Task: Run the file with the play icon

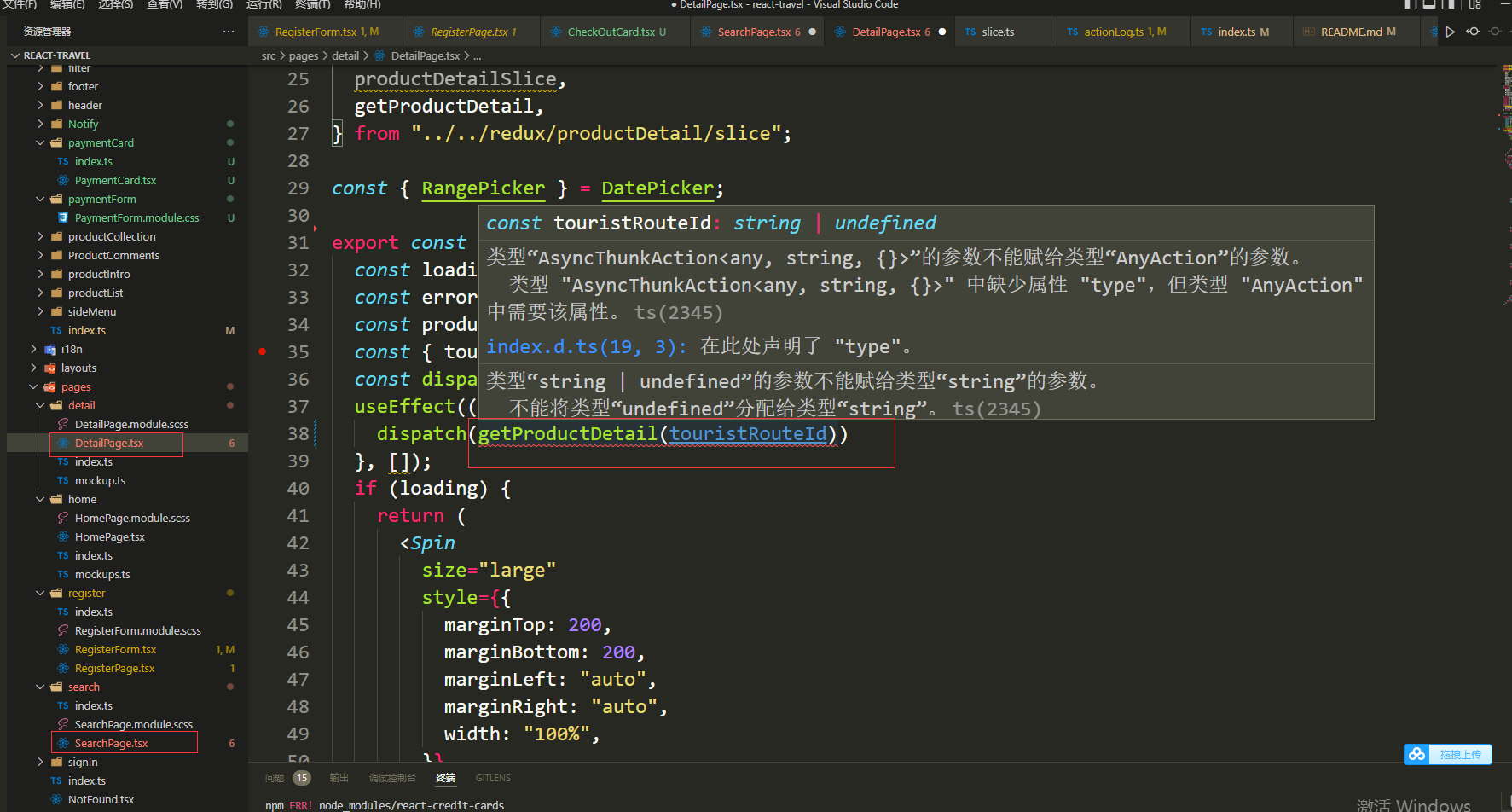Action: (x=1450, y=32)
